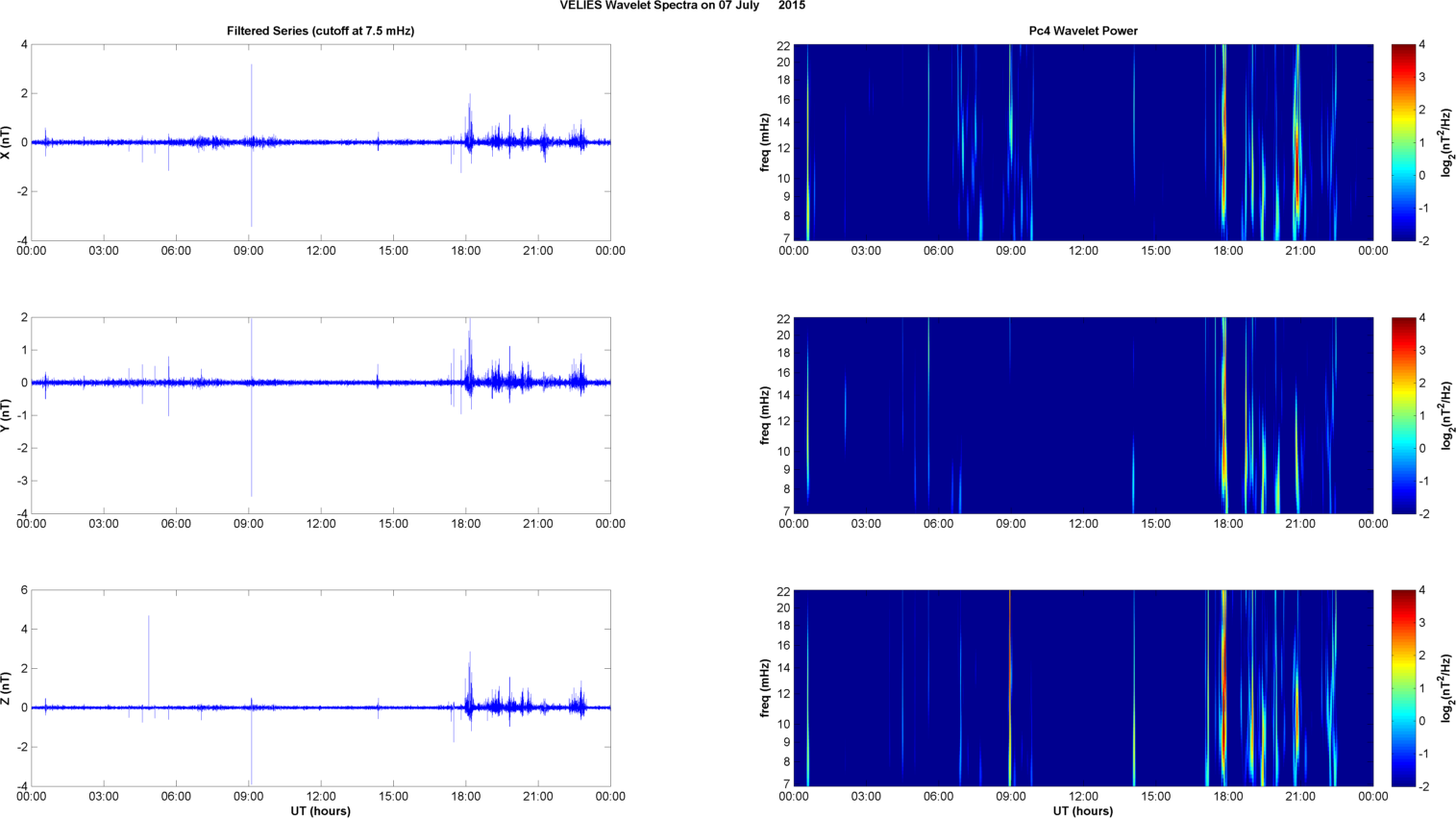This screenshot has height=818, width=1456.
Task: Click the colorbar beside the top spectrogram
Action: pos(1403,142)
